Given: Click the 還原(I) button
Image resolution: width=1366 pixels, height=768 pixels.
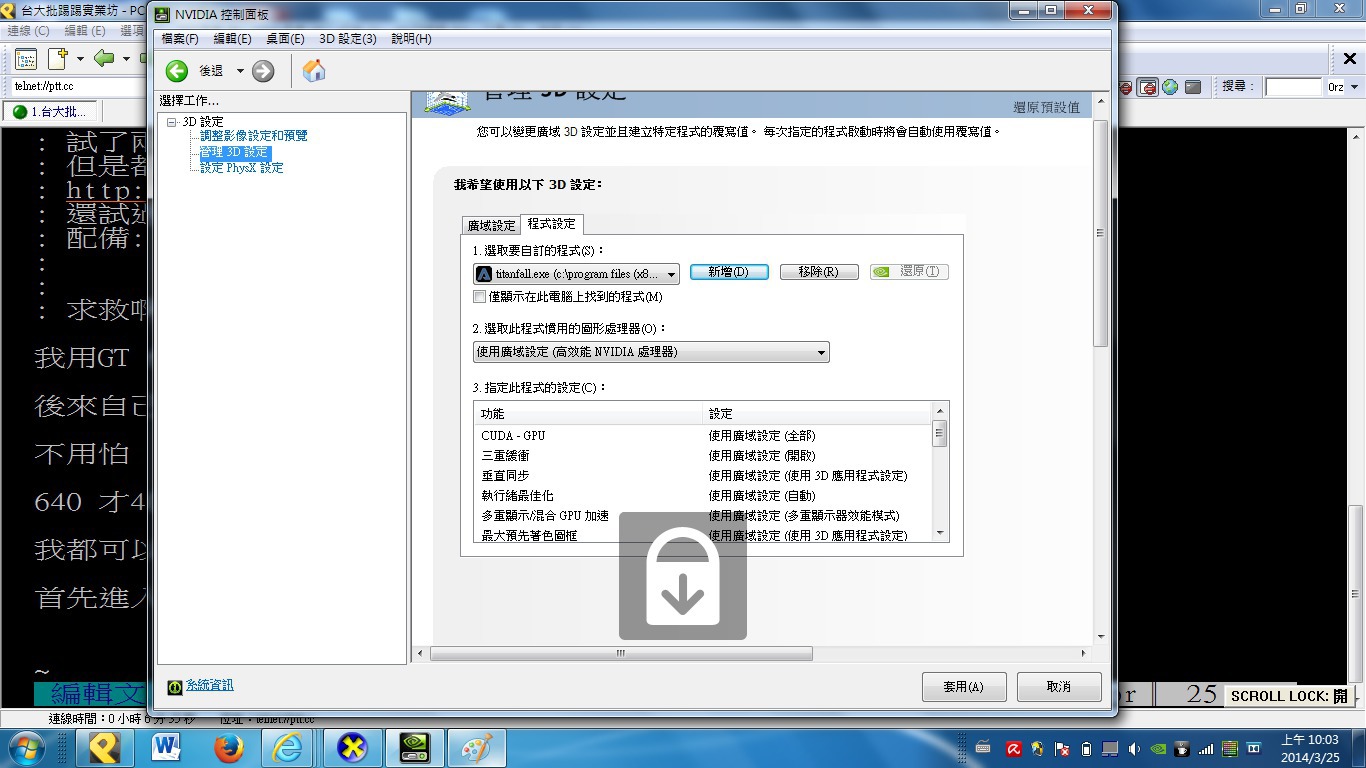Looking at the screenshot, I should 909,272.
